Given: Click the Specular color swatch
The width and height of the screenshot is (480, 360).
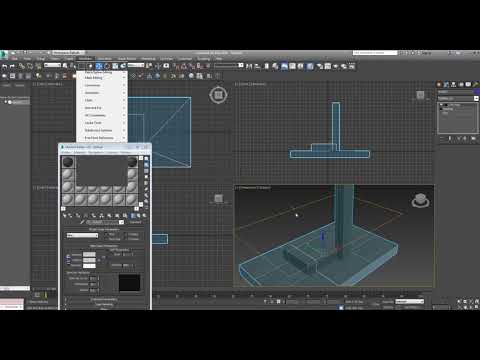Looking at the screenshot, I should 89,266.
